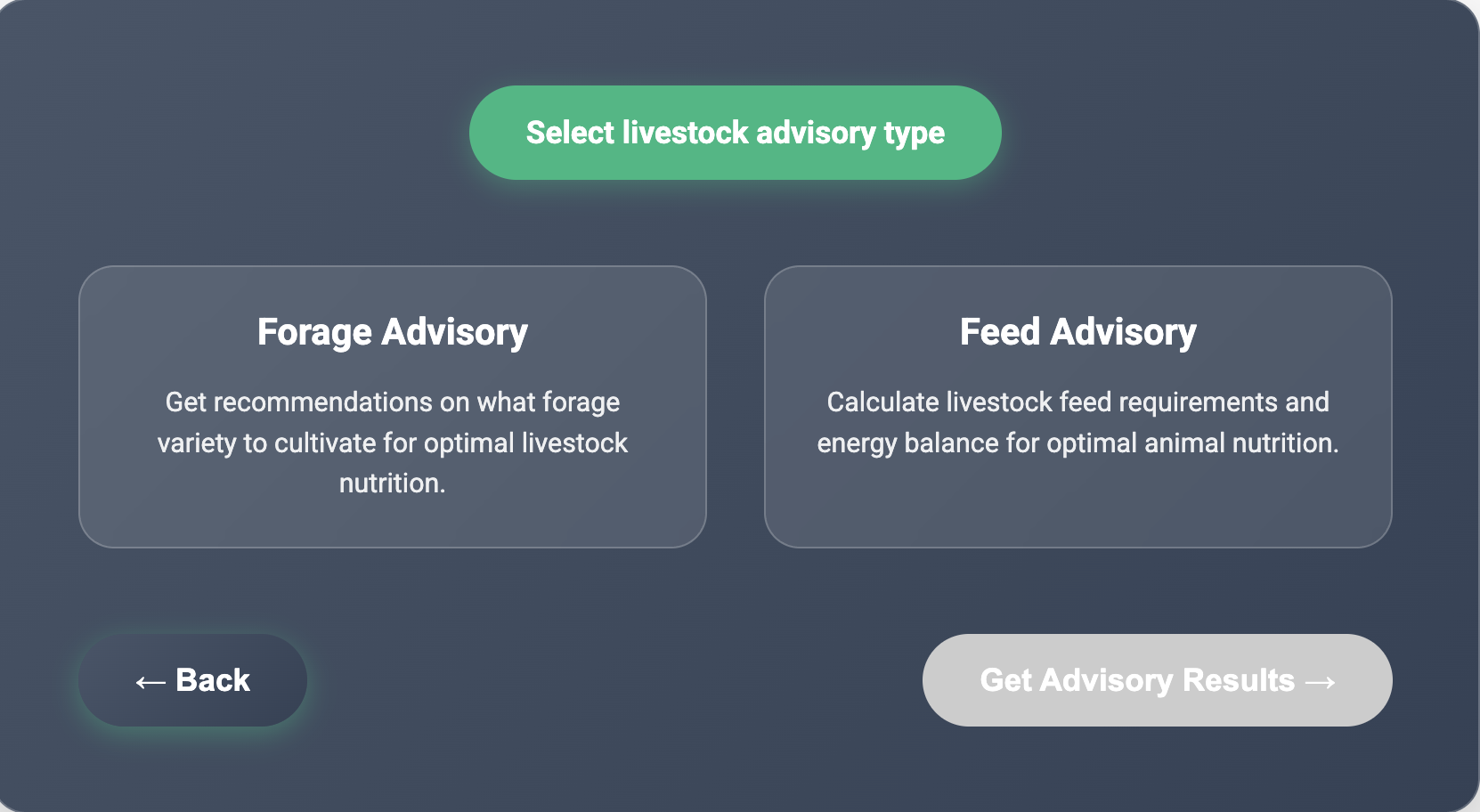Click the Feed Advisory description paragraph
1480x812 pixels.
1077,423
